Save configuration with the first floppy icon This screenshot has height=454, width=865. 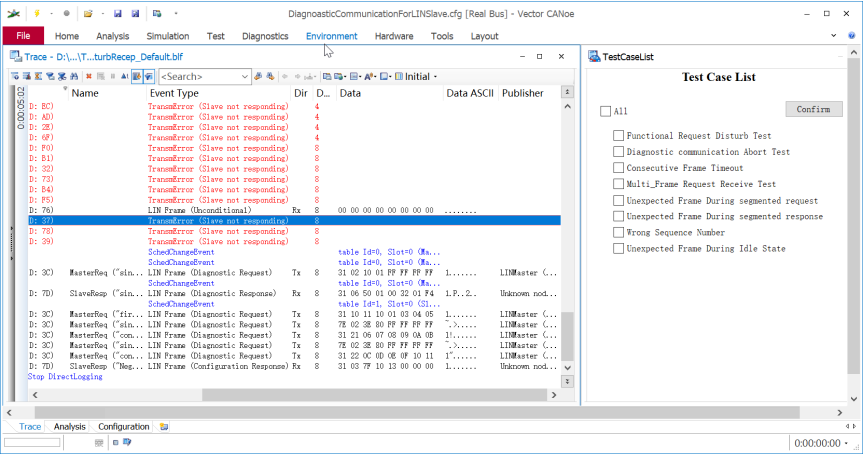tap(118, 13)
